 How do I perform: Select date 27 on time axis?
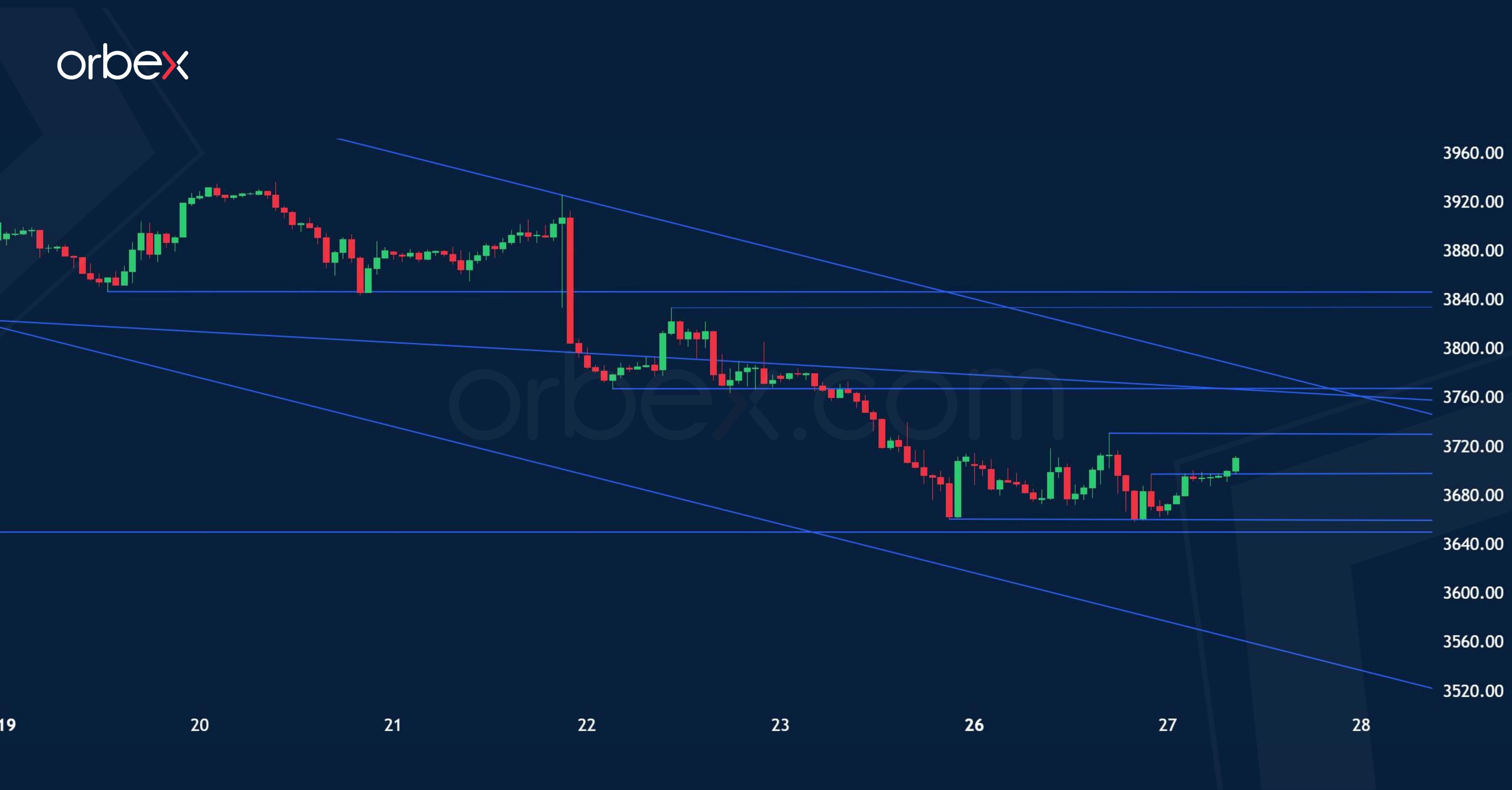[1168, 725]
